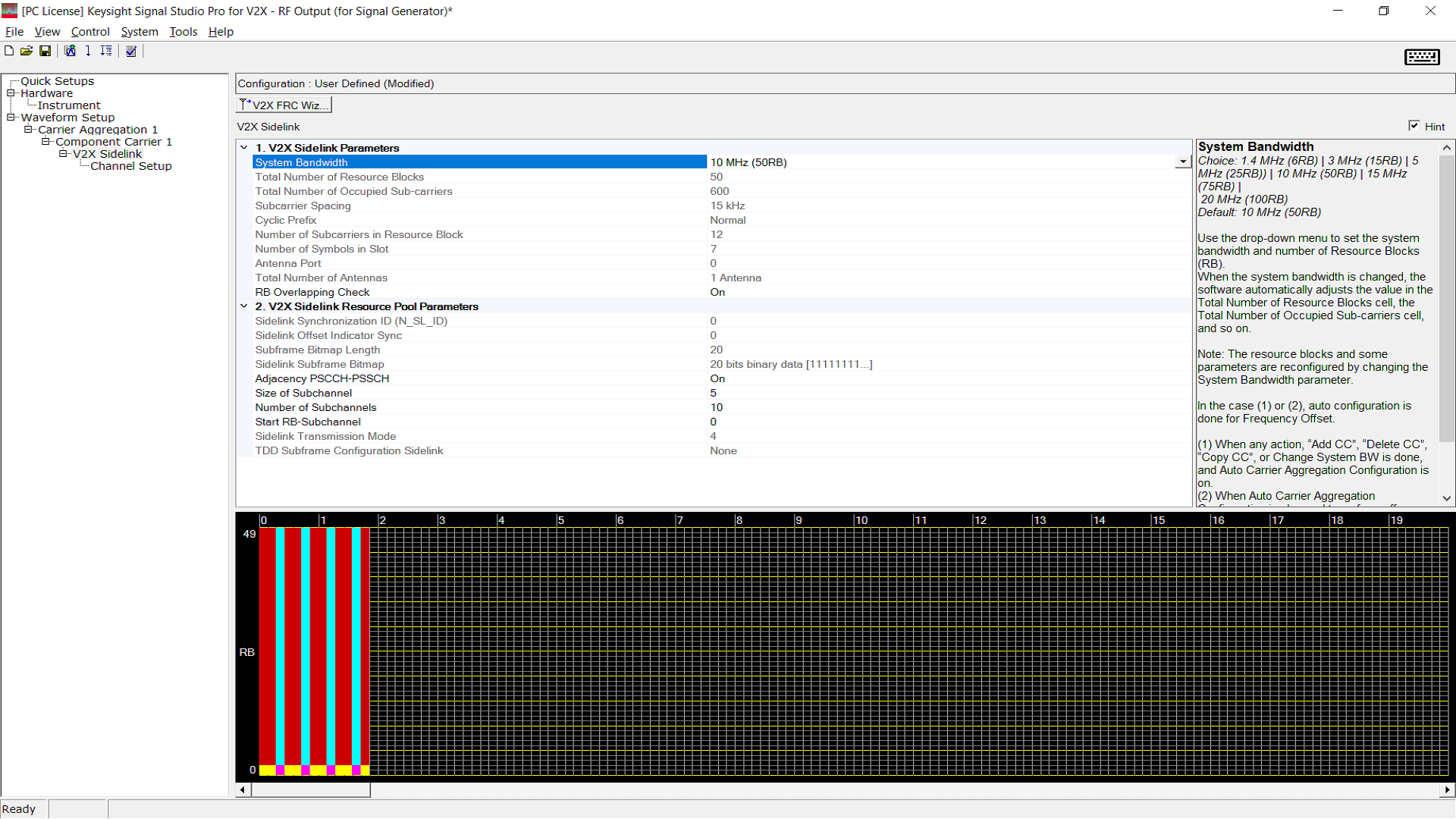The height and width of the screenshot is (819, 1456).
Task: Collapse the Hardware tree node
Action: pyautogui.click(x=11, y=93)
